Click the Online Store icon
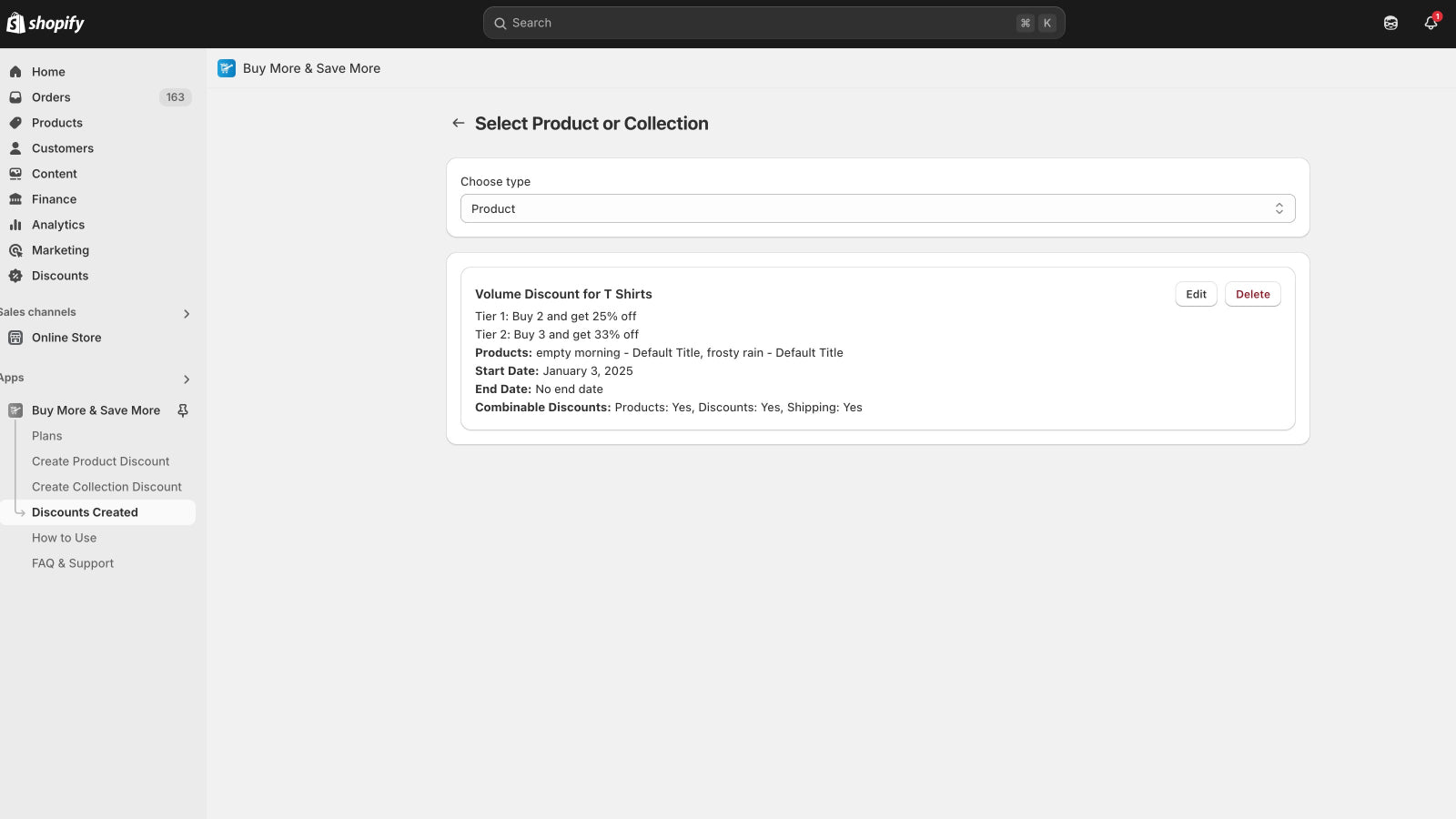 [15, 338]
